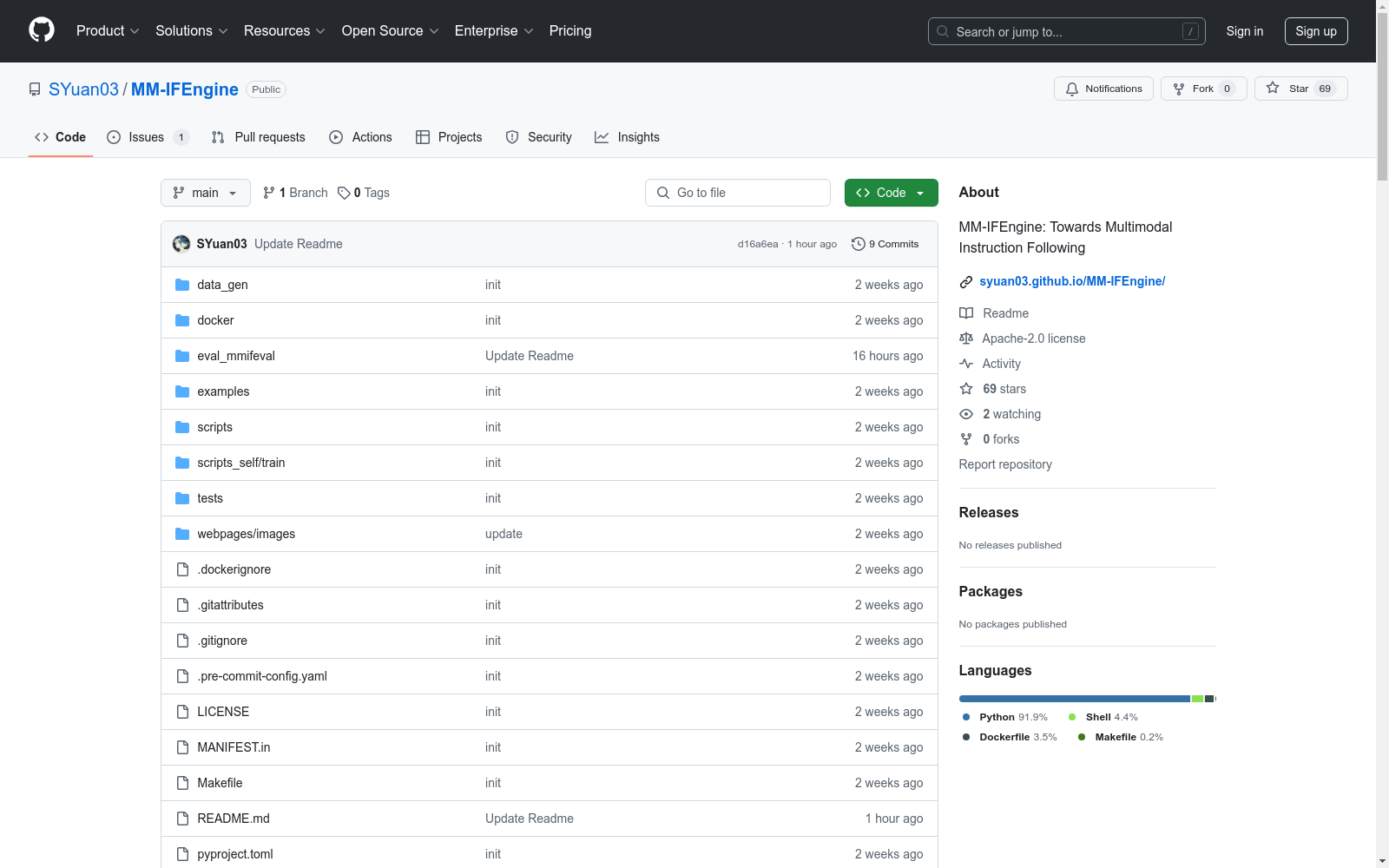This screenshot has height=868, width=1389.
Task: Click the LICENSE file icon
Action: pos(182,712)
